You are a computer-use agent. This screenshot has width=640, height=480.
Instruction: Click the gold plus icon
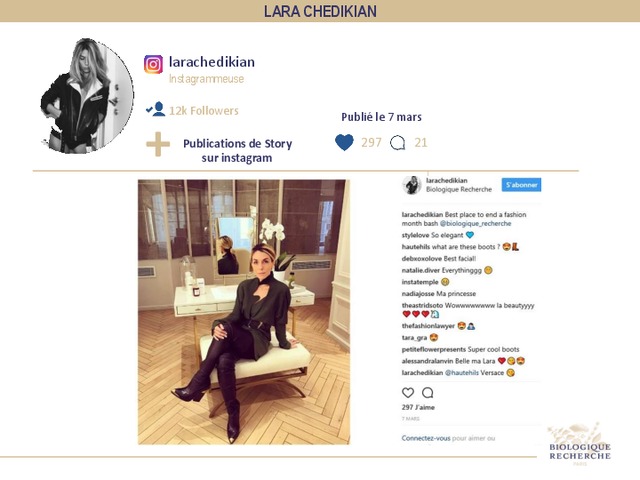coord(158,144)
